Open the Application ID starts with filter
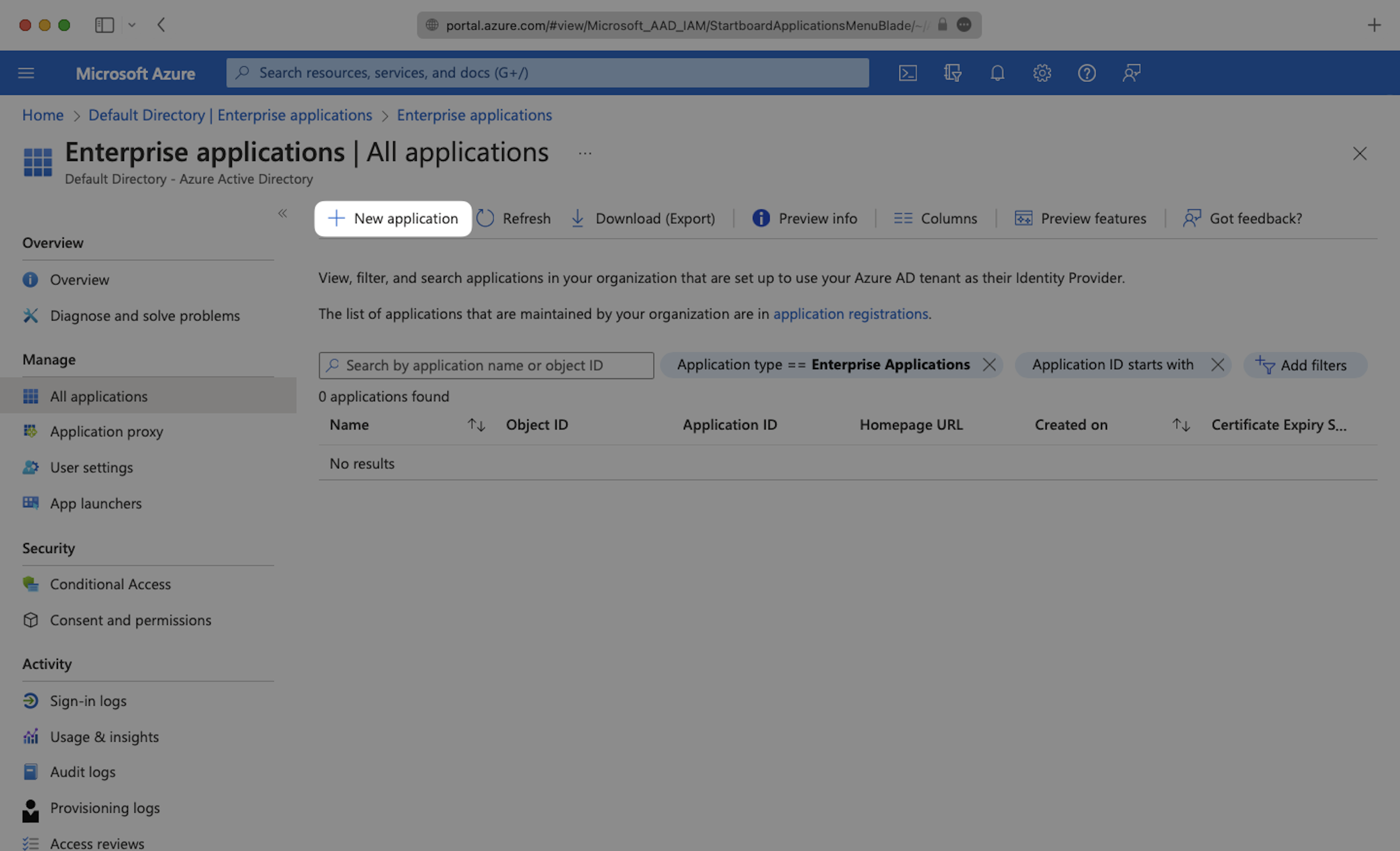The width and height of the screenshot is (1400, 851). pyautogui.click(x=1112, y=364)
